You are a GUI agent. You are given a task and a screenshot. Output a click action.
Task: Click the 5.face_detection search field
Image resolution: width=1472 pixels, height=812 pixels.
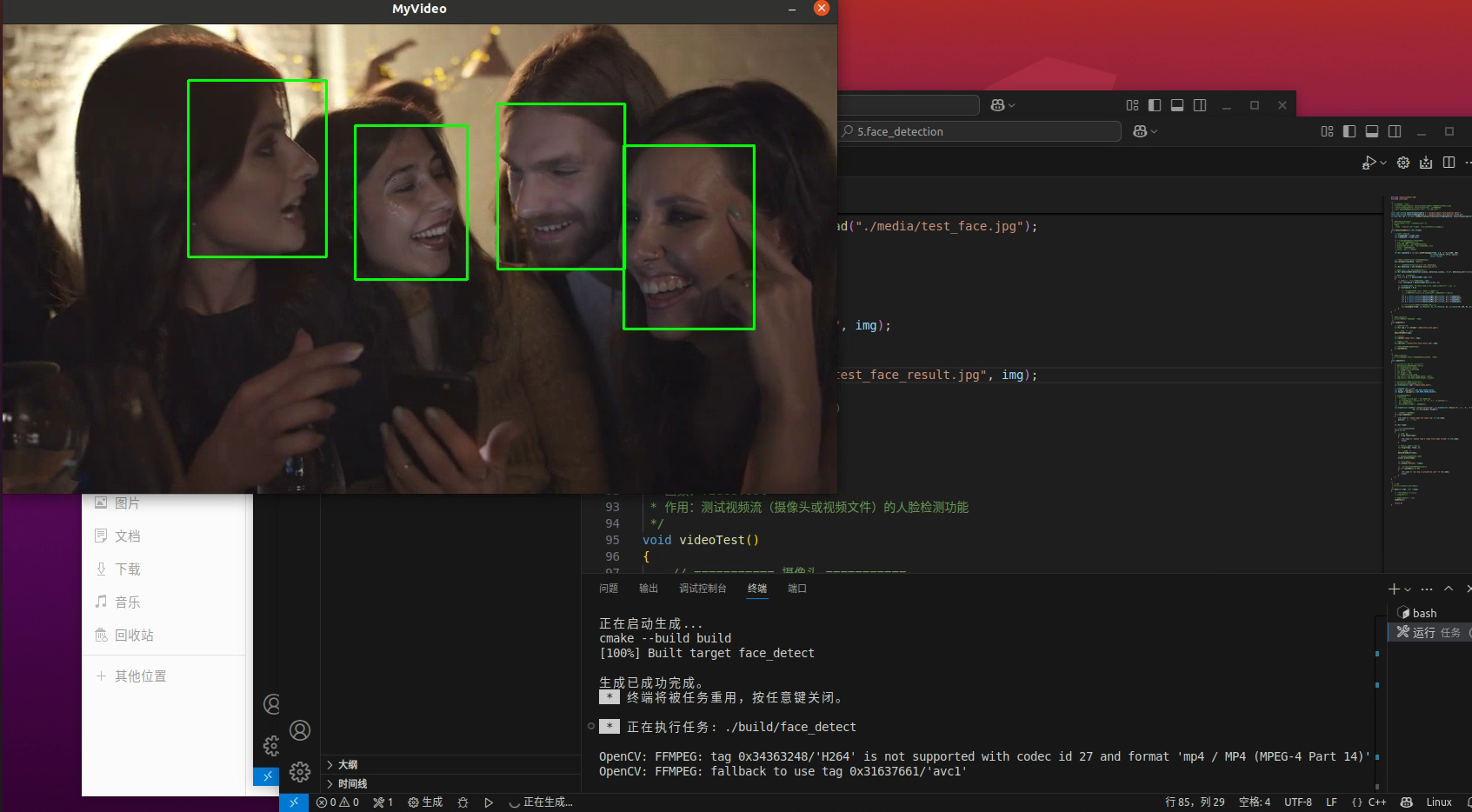979,131
